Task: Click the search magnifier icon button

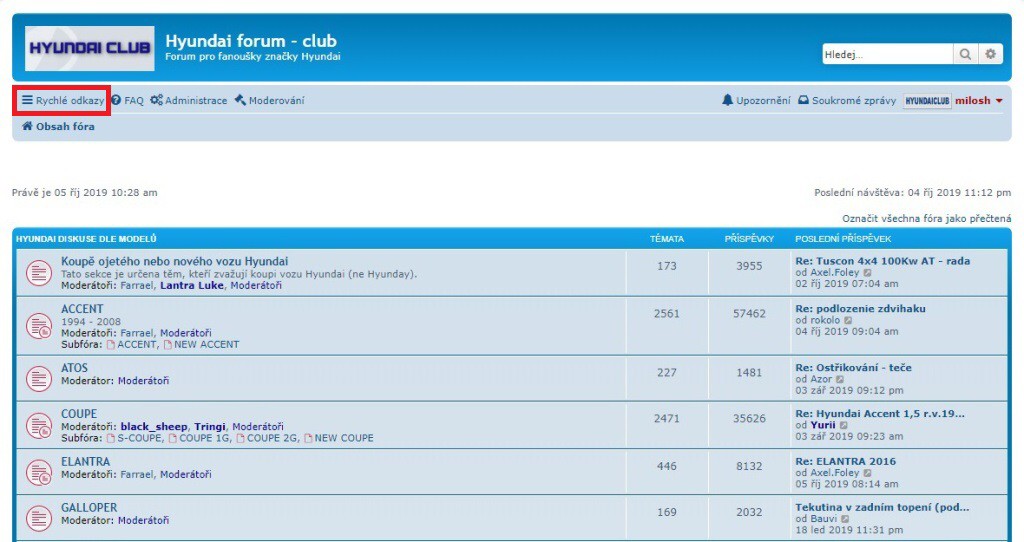Action: click(965, 54)
